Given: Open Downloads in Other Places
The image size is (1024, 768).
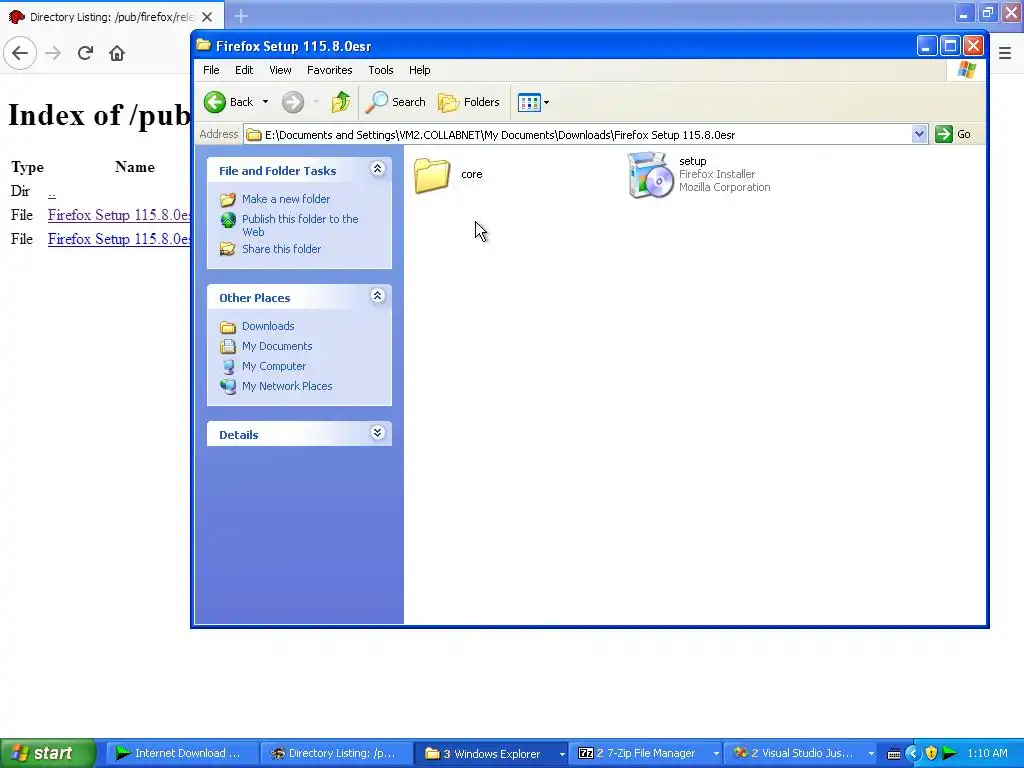Looking at the screenshot, I should [268, 326].
